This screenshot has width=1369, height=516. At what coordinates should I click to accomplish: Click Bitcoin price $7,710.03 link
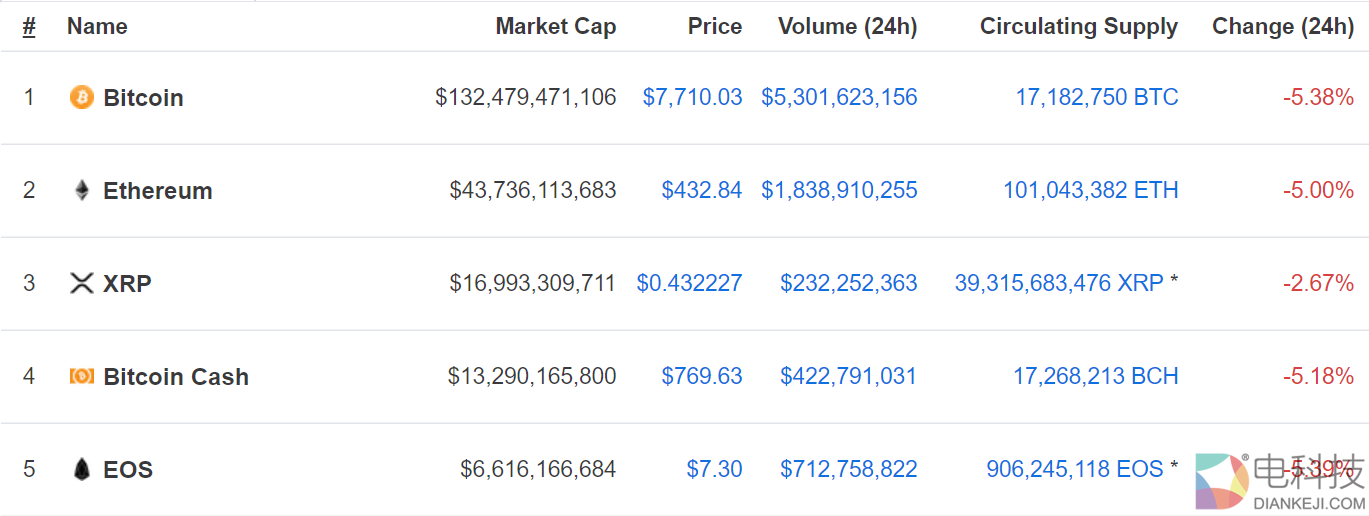click(x=692, y=97)
